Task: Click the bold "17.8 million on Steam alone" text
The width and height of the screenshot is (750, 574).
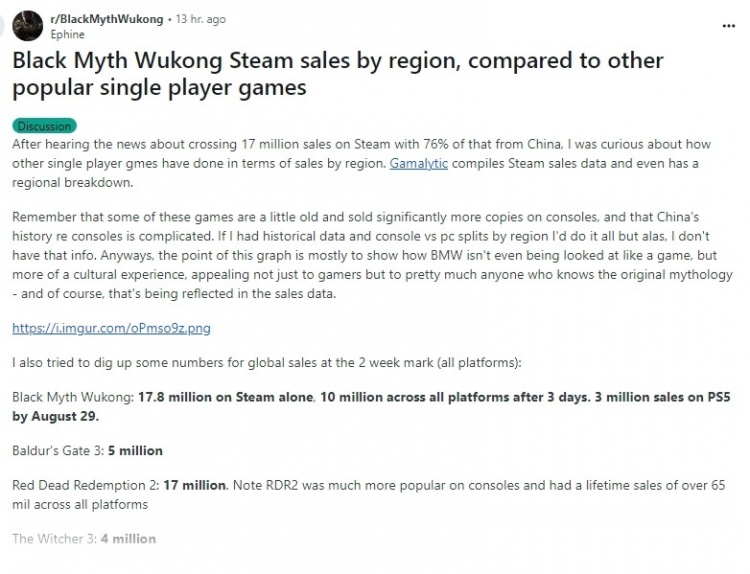Action: (x=228, y=397)
